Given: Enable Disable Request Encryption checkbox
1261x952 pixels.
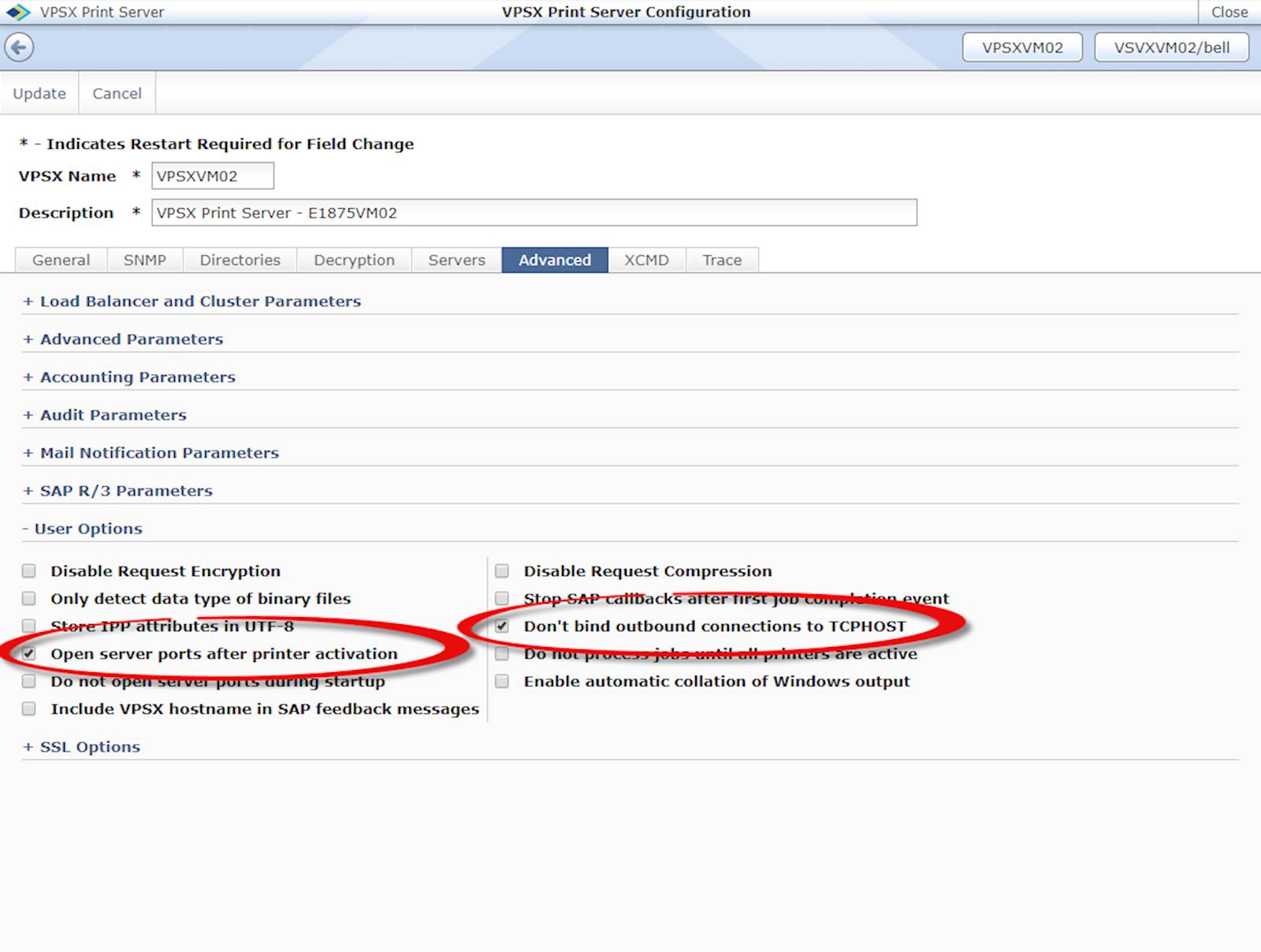Looking at the screenshot, I should click(x=29, y=571).
